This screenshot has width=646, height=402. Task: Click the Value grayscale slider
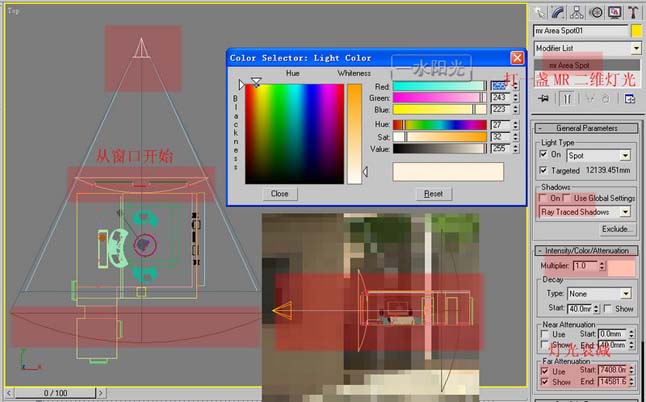440,148
